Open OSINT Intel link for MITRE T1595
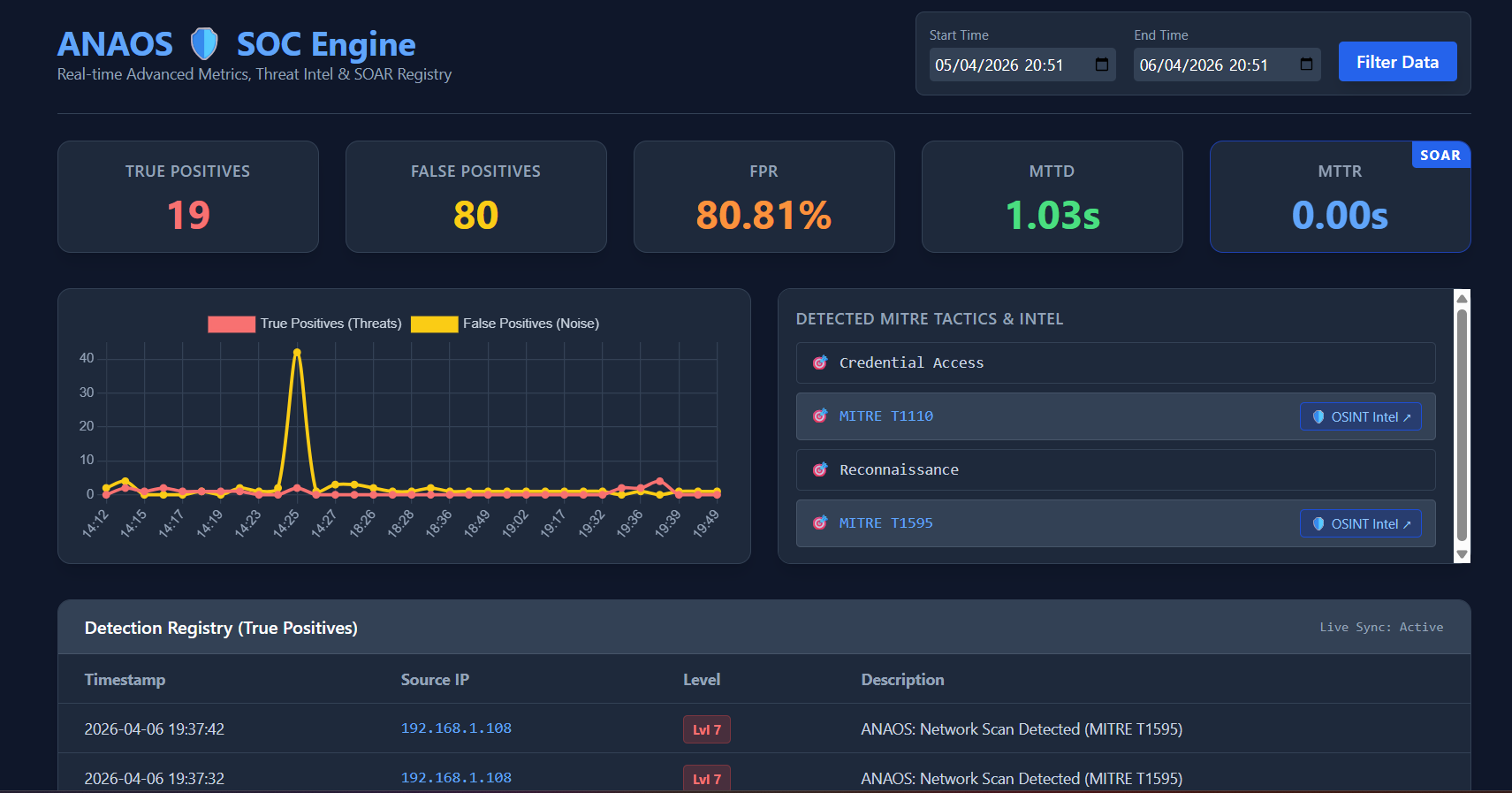Image resolution: width=1512 pixels, height=793 pixels. coord(1361,523)
